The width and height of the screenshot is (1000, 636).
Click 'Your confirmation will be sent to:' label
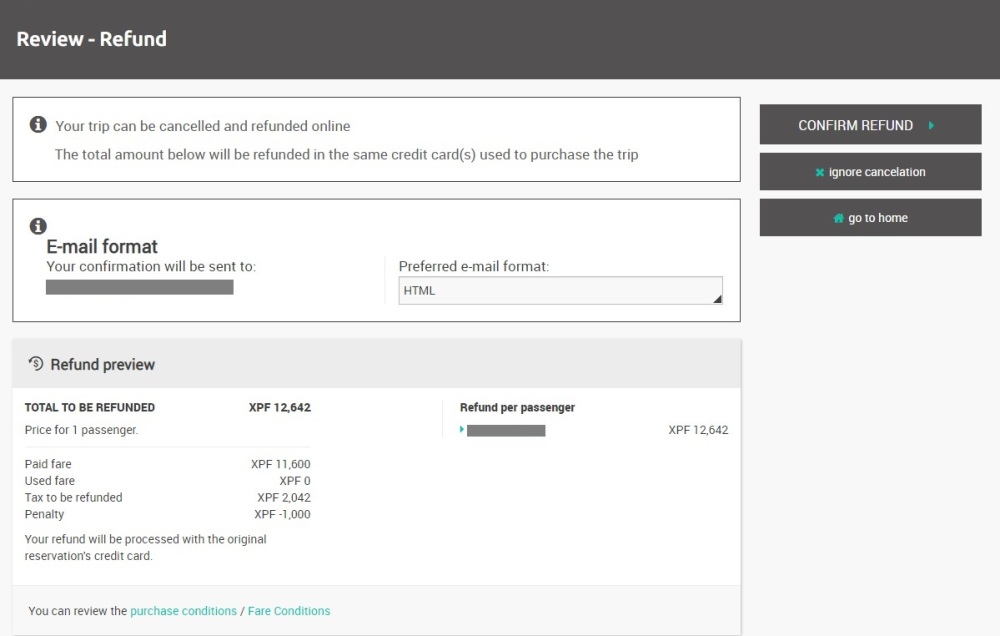tap(151, 267)
